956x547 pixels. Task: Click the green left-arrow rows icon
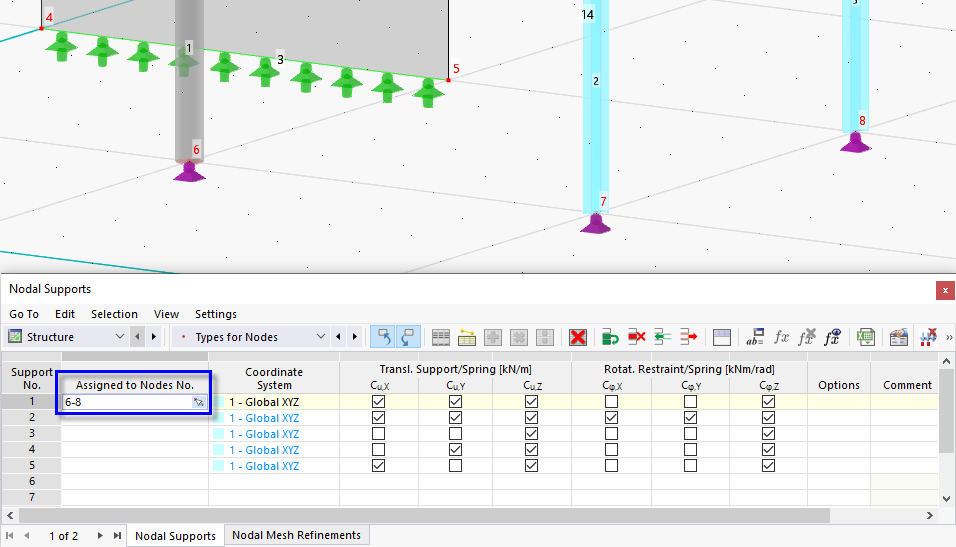(662, 337)
